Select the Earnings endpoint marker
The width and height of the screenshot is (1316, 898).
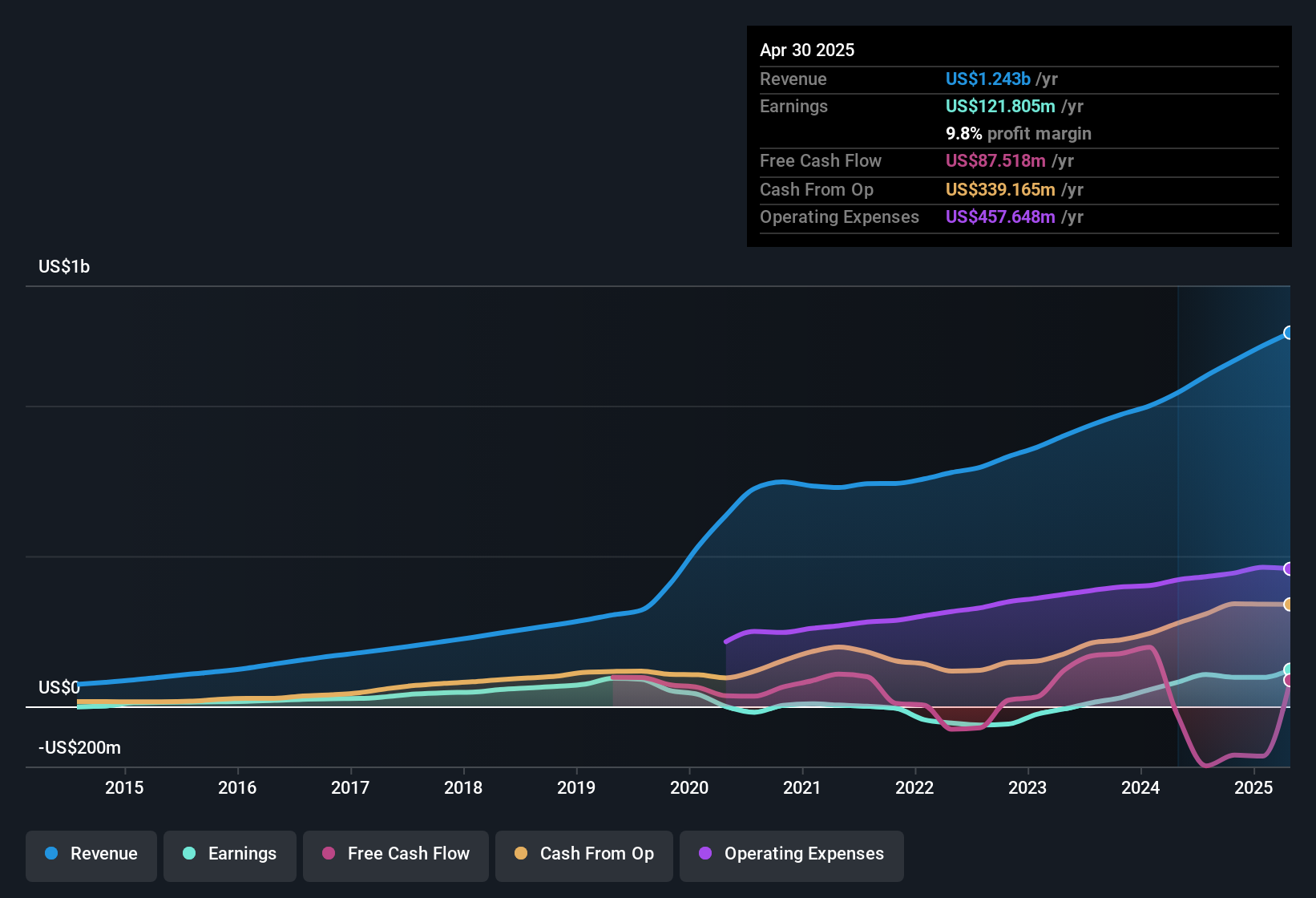[x=1288, y=669]
